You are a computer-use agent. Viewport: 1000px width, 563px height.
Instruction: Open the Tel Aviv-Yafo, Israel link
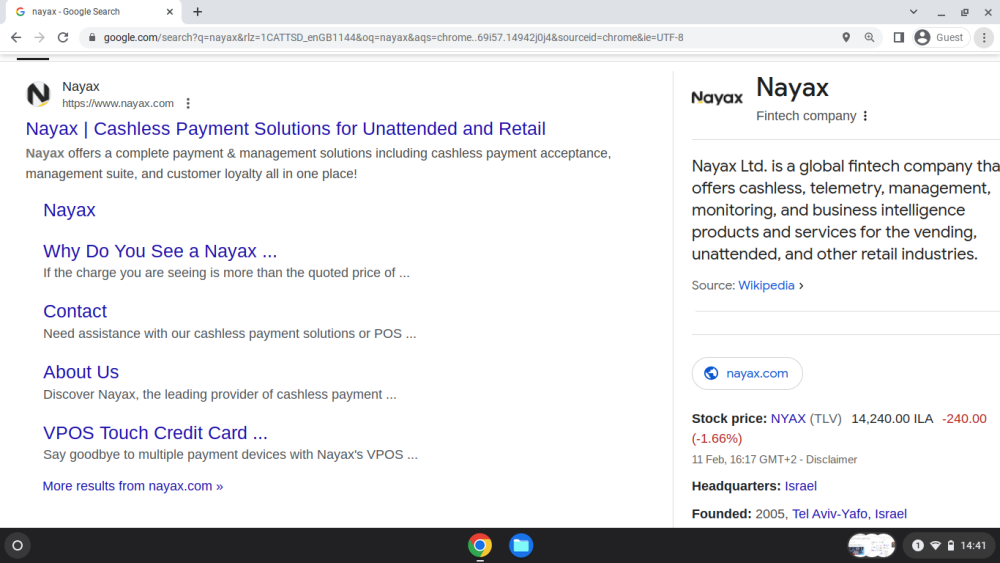coord(849,514)
